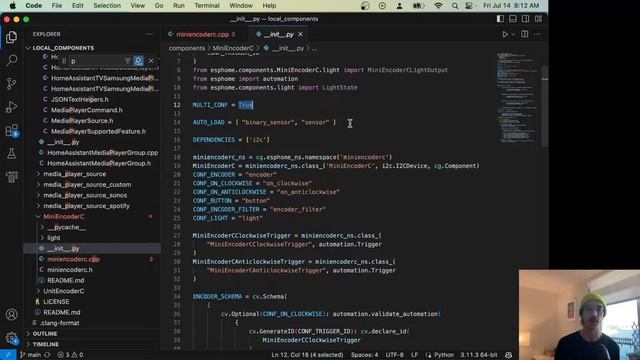Expand the __pycache__ folder

67,227
